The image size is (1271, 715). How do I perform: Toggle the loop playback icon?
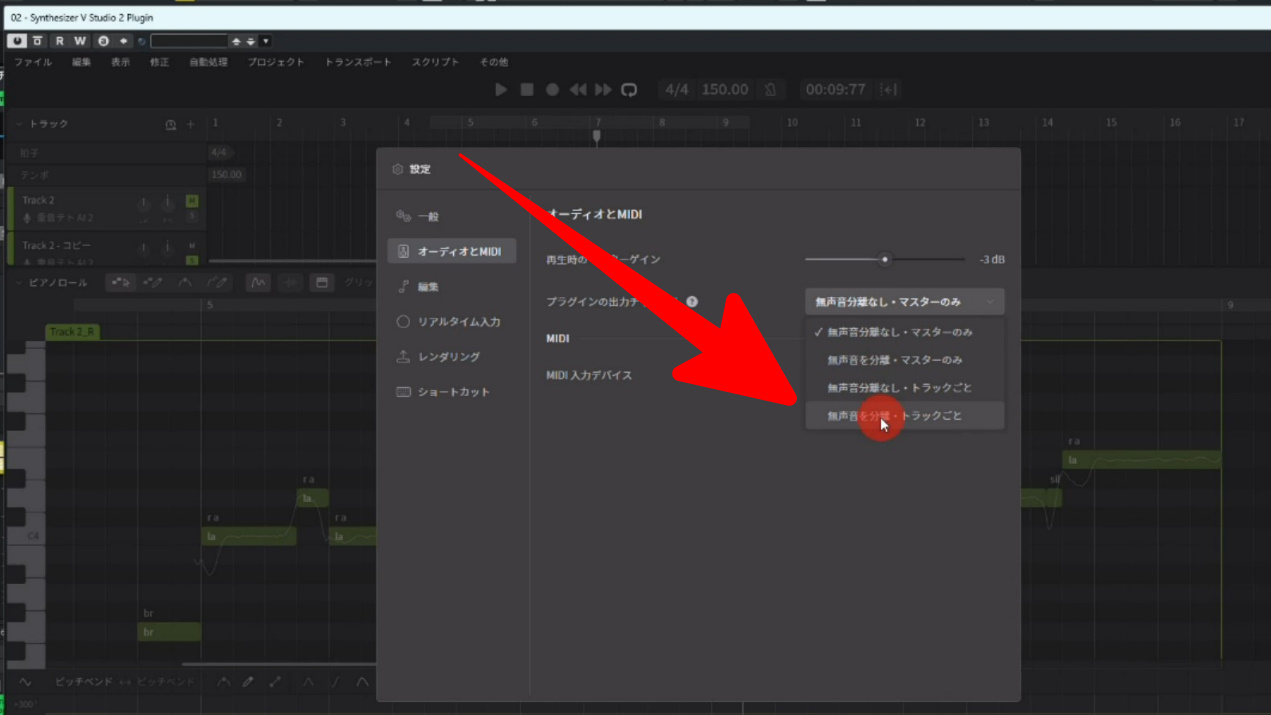point(629,90)
